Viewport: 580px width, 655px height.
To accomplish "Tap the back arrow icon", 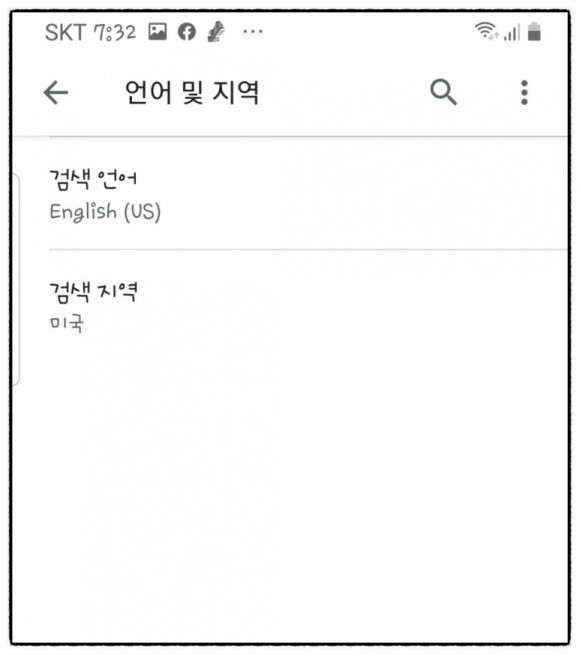I will pos(56,92).
